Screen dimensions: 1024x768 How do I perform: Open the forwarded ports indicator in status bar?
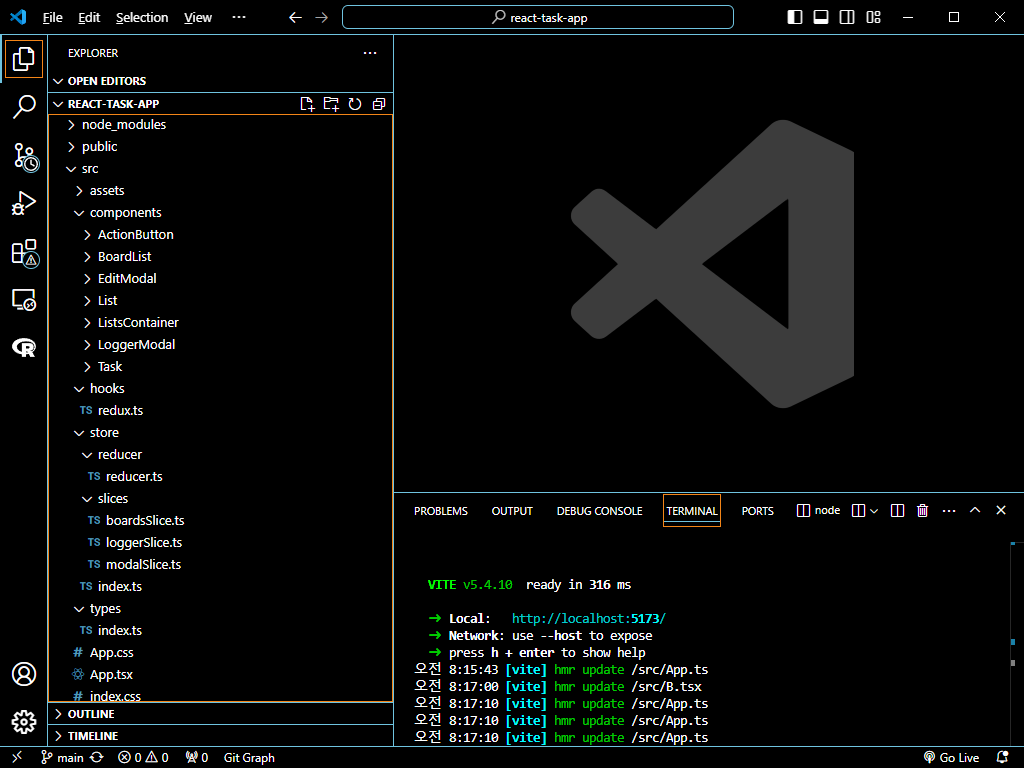tap(197, 758)
